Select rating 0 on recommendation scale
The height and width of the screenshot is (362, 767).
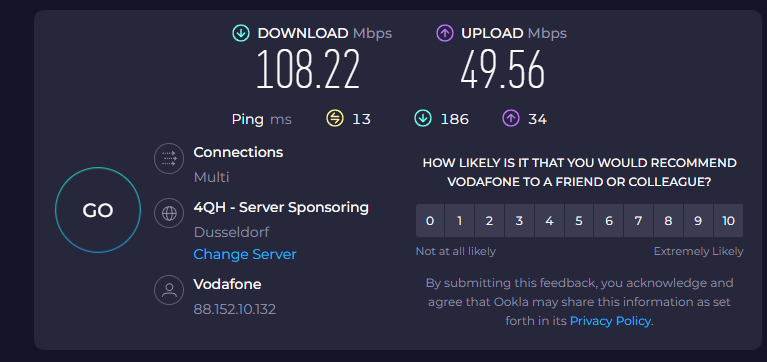tap(430, 221)
